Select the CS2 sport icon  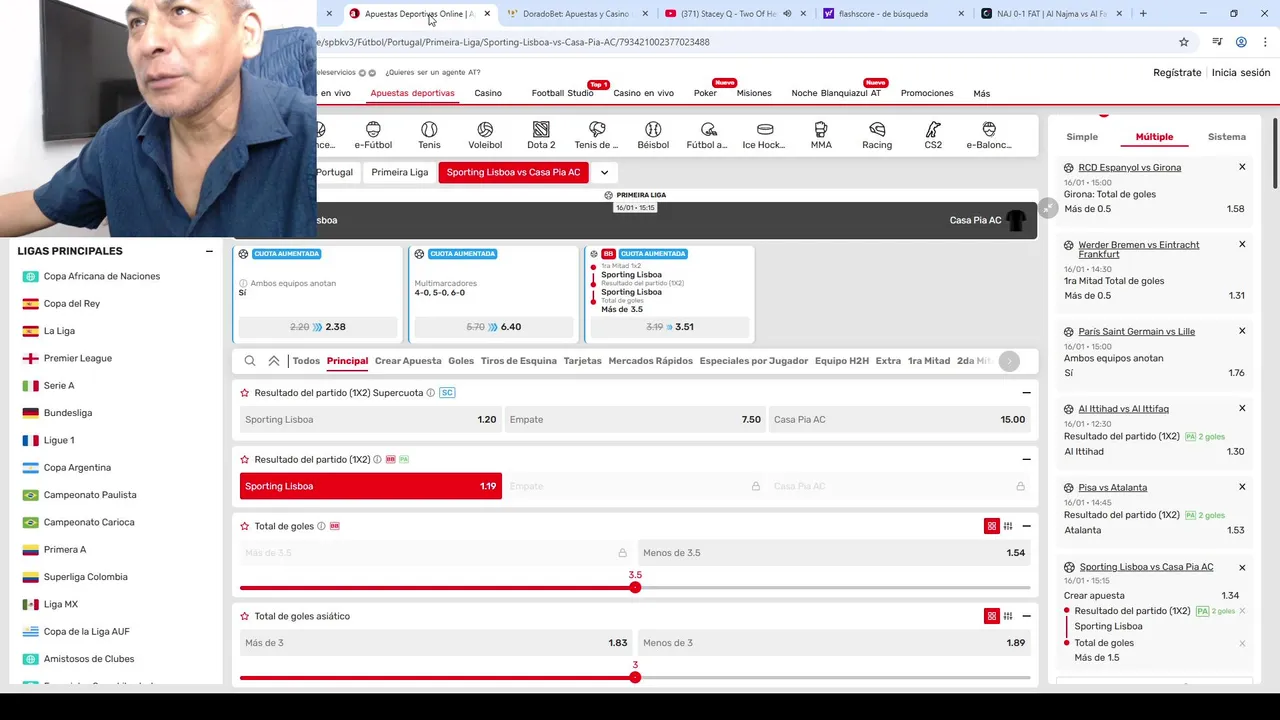tap(933, 135)
